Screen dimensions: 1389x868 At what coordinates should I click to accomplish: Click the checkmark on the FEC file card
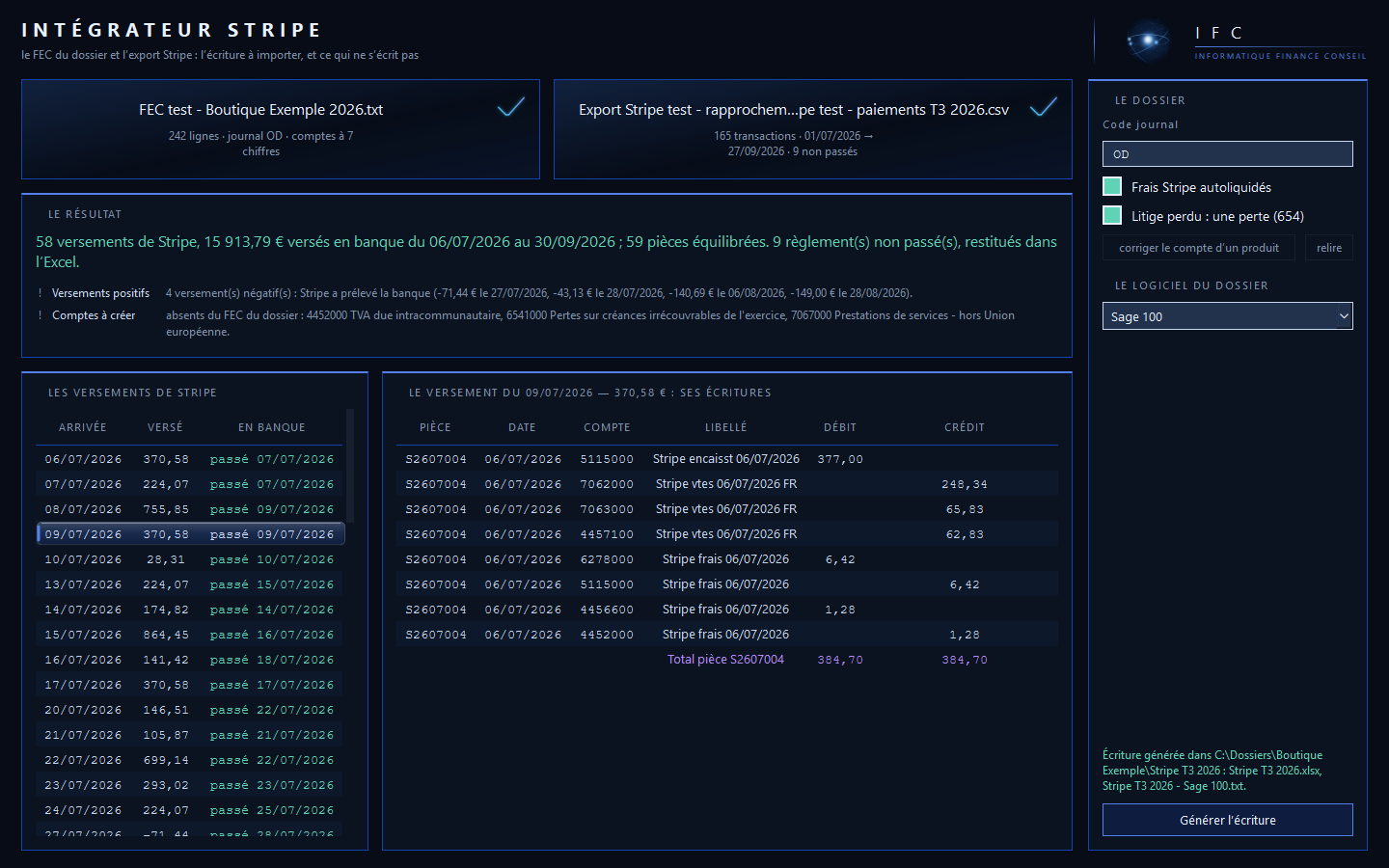point(511,107)
